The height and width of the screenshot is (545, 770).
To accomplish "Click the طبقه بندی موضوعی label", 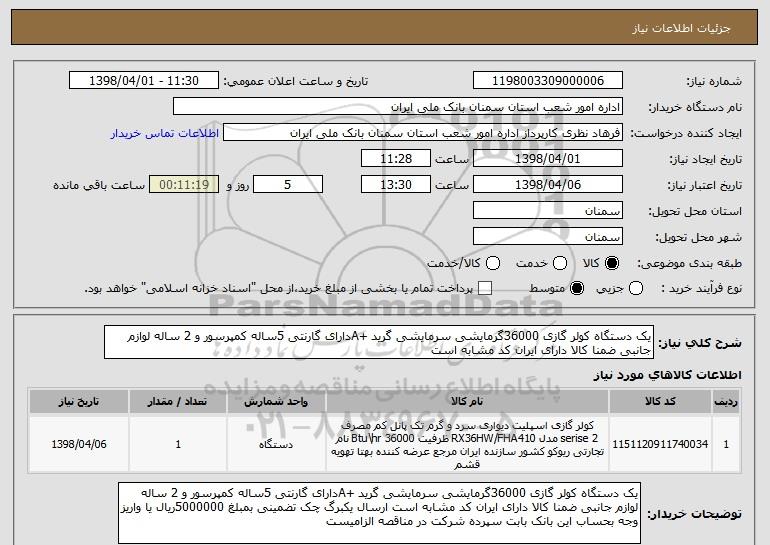I will pyautogui.click(x=689, y=264).
